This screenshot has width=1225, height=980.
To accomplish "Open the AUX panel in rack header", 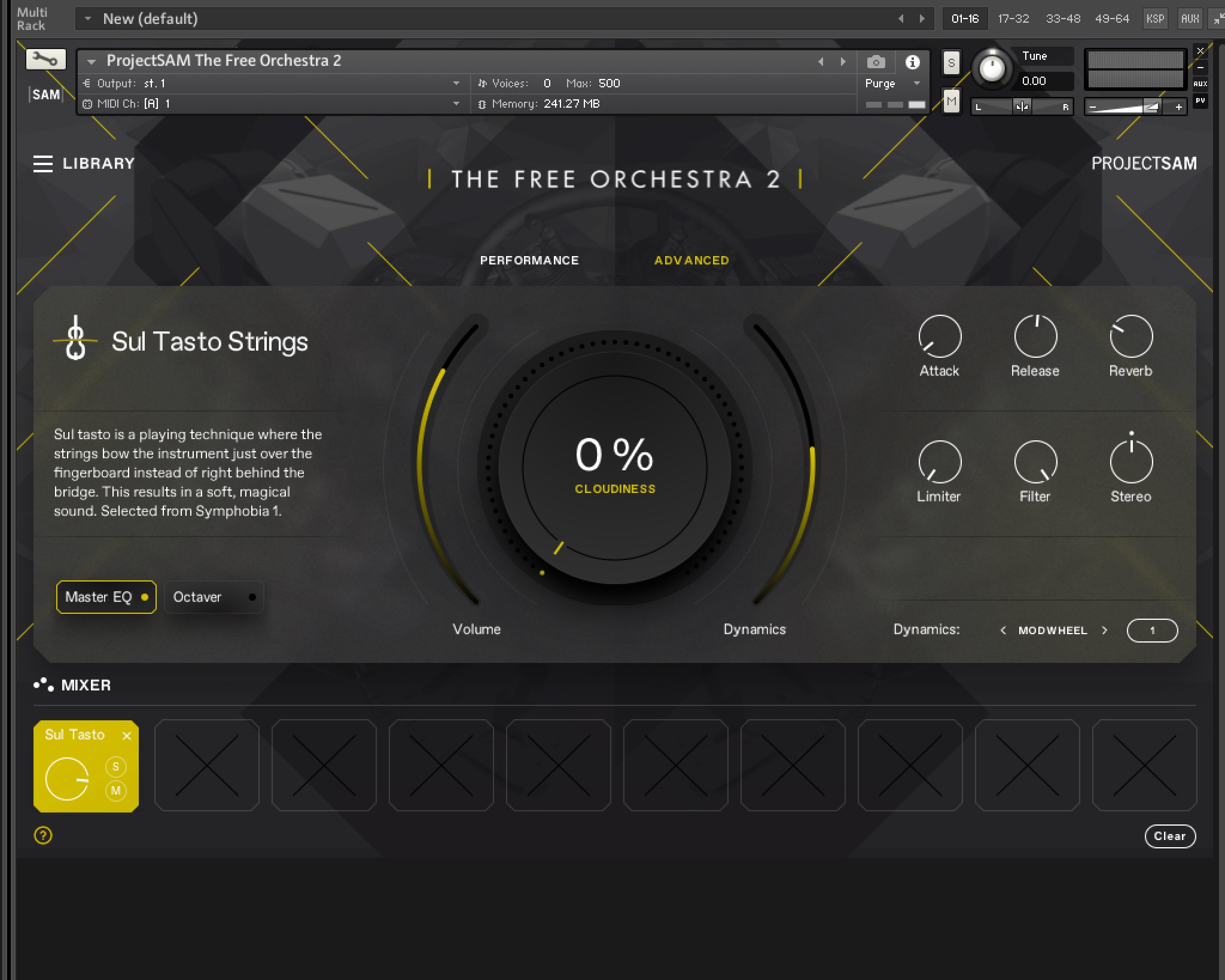I will (1189, 19).
